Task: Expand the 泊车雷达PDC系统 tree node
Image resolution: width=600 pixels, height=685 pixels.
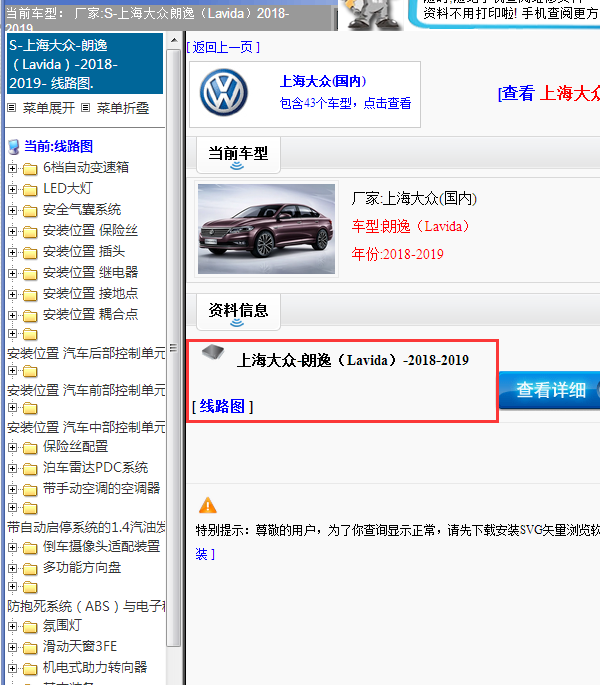Action: click(13, 468)
